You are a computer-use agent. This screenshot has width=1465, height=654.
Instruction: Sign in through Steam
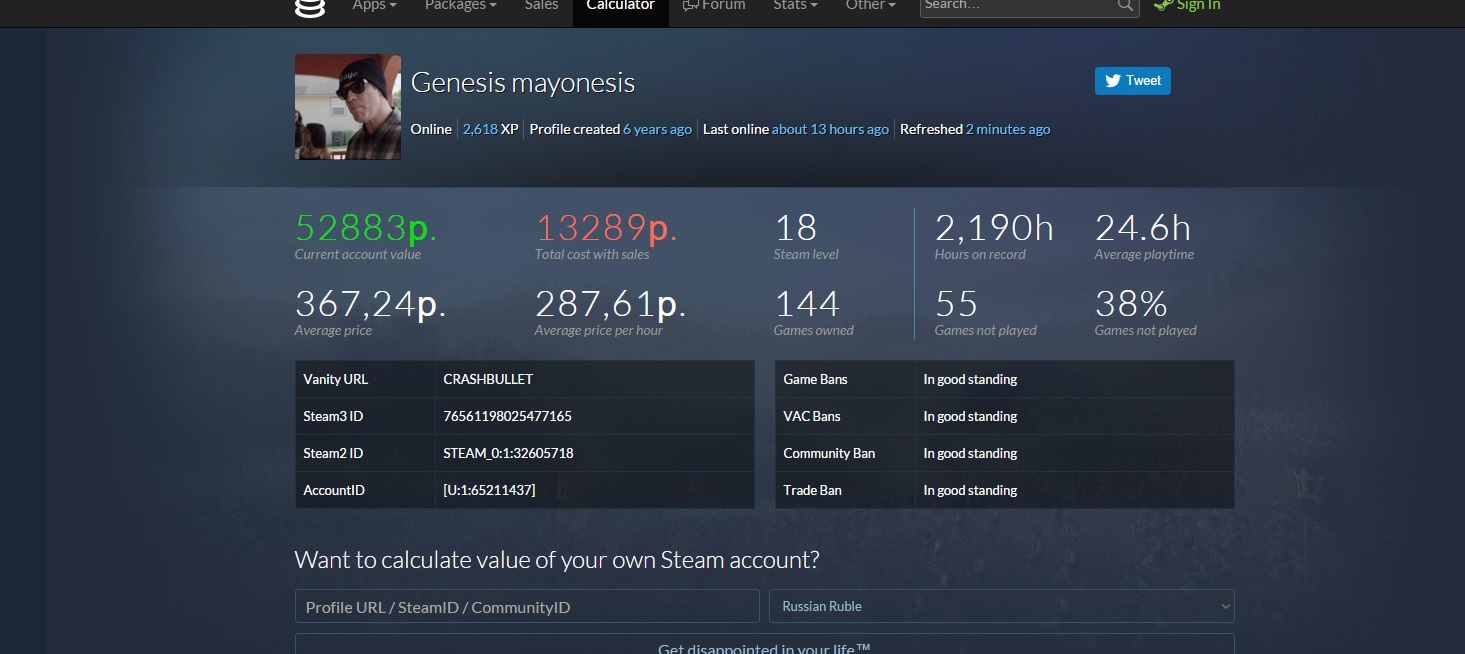tap(1187, 6)
